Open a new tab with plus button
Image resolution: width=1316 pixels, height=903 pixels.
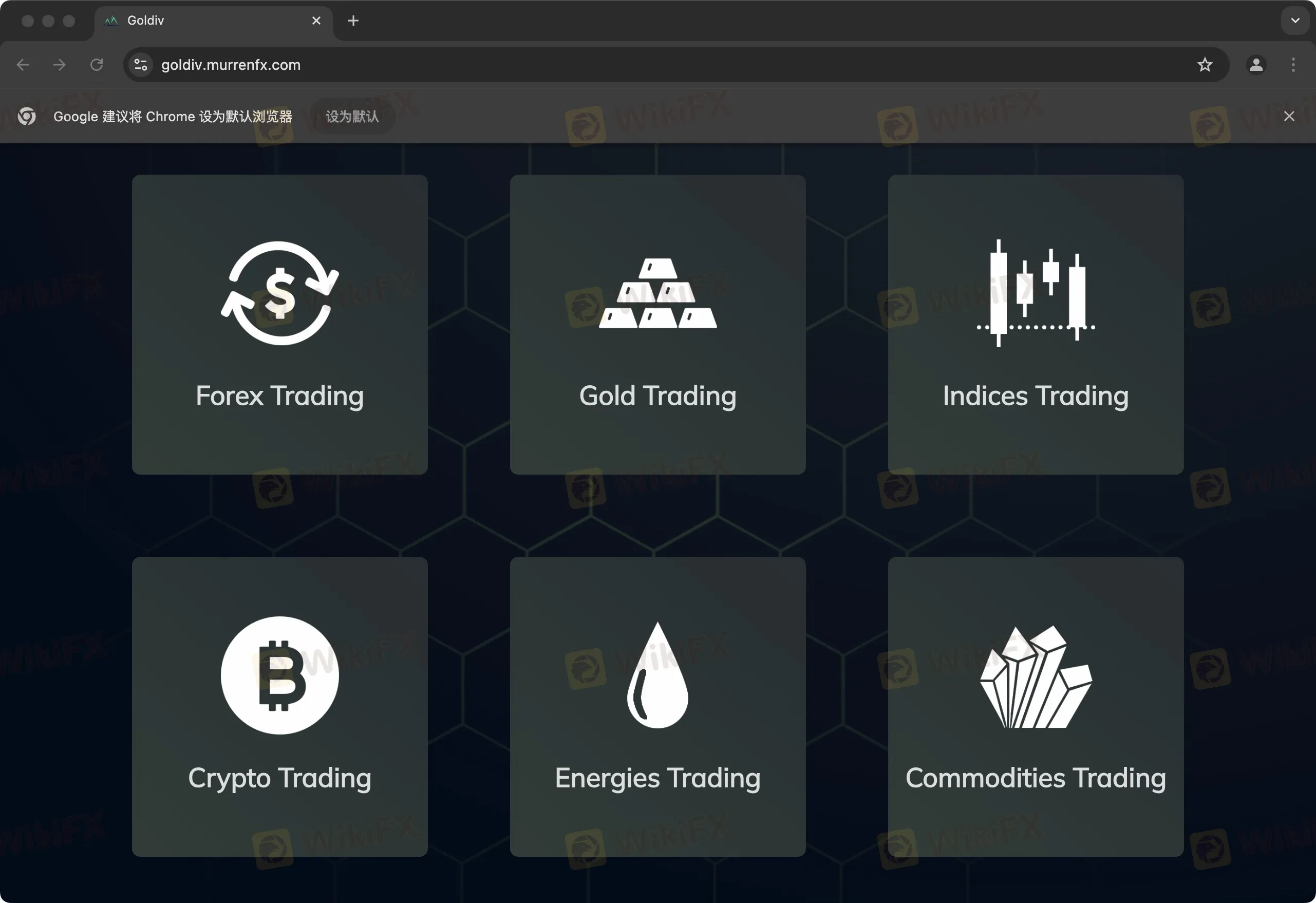tap(353, 21)
